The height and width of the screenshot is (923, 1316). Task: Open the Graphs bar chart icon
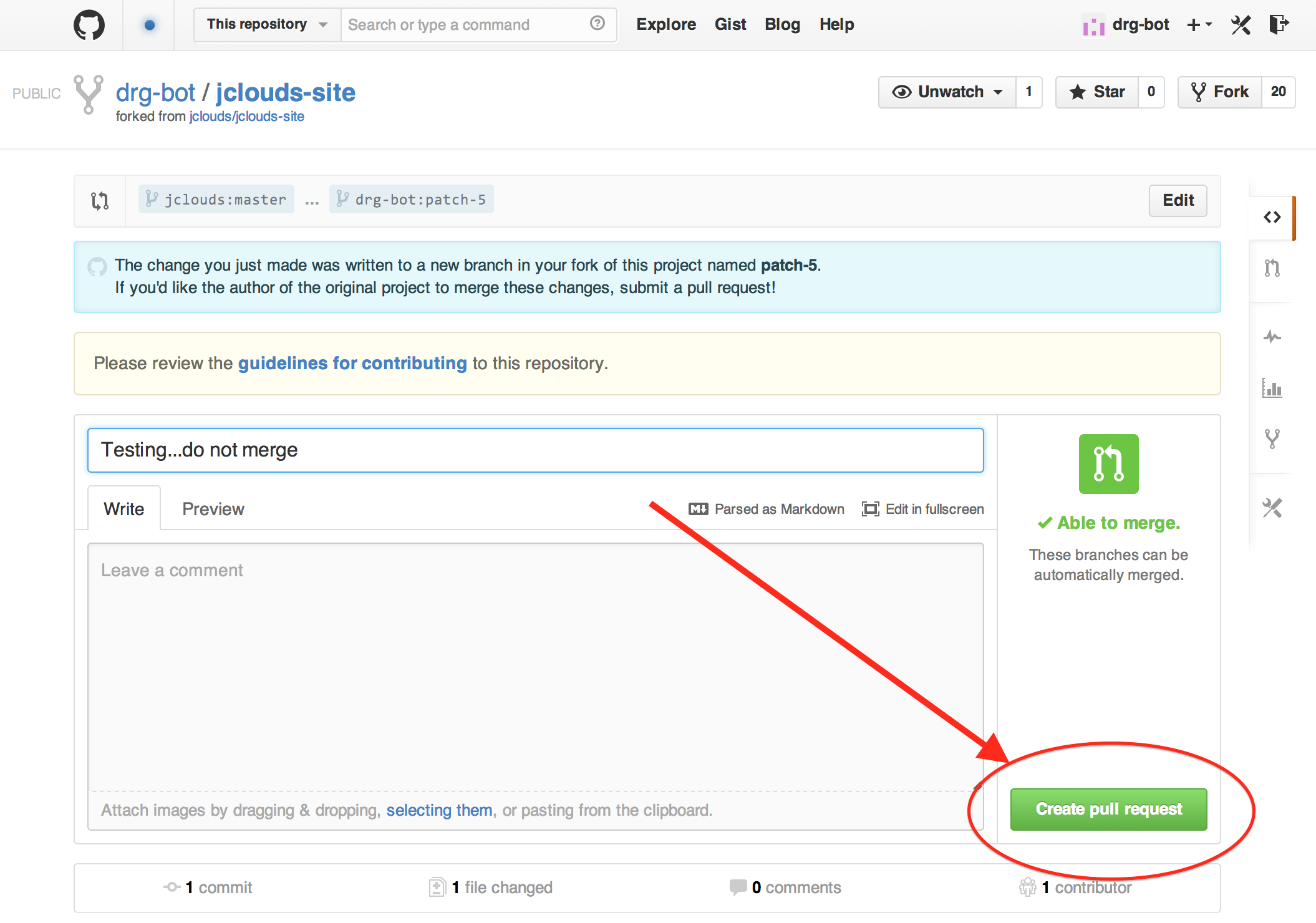click(1272, 389)
